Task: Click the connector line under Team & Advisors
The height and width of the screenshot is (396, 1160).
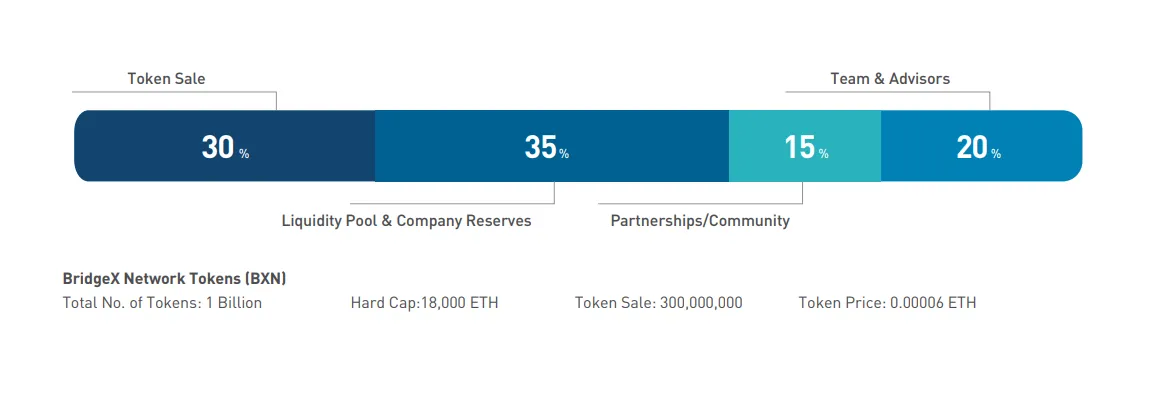Action: (888, 93)
